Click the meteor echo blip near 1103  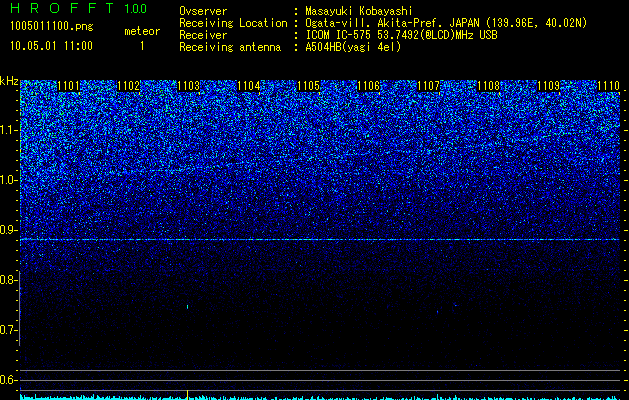(x=187, y=307)
